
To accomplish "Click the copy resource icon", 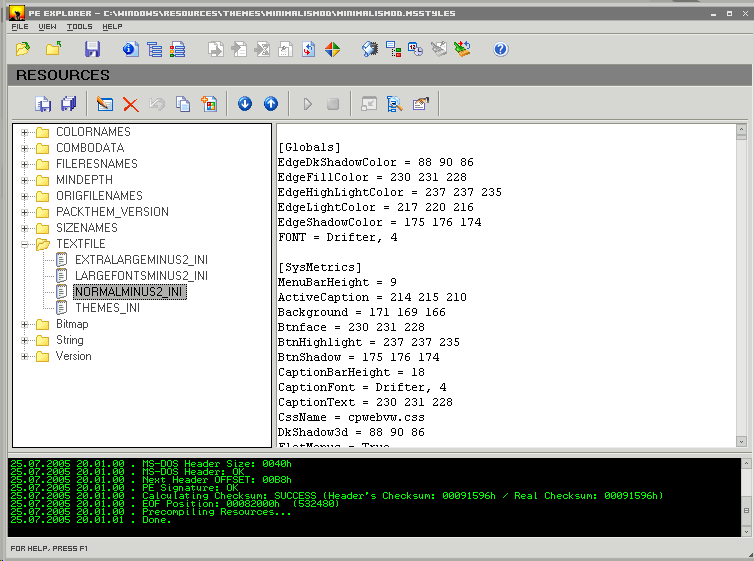I will point(183,104).
